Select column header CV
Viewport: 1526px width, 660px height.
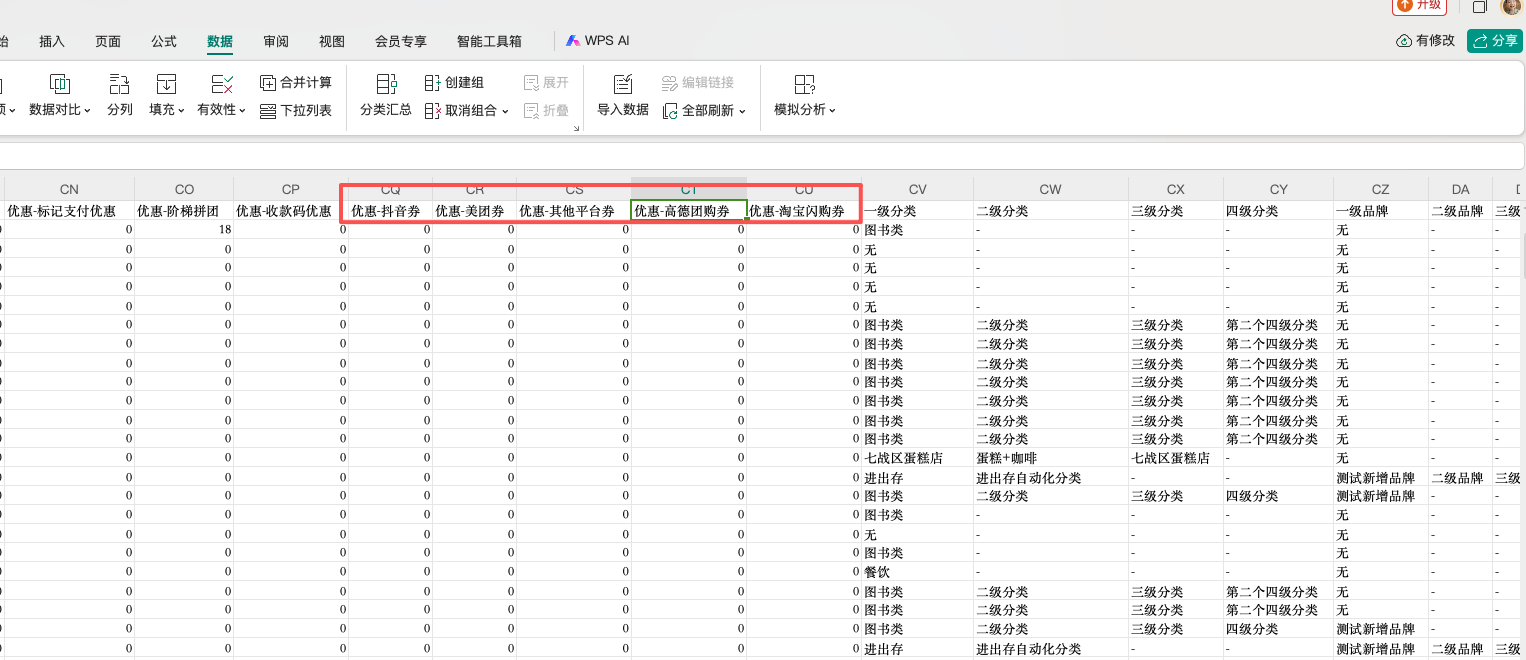point(917,189)
